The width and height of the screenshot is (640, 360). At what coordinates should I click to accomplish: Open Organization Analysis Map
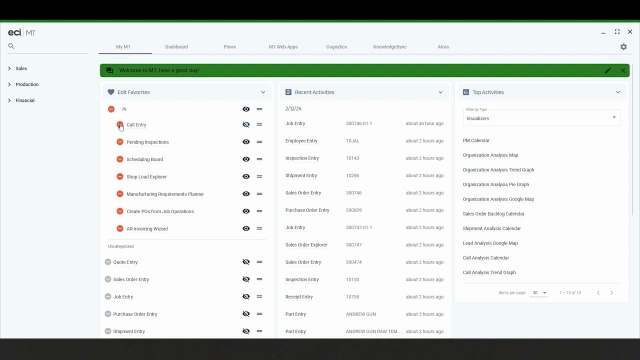point(490,155)
